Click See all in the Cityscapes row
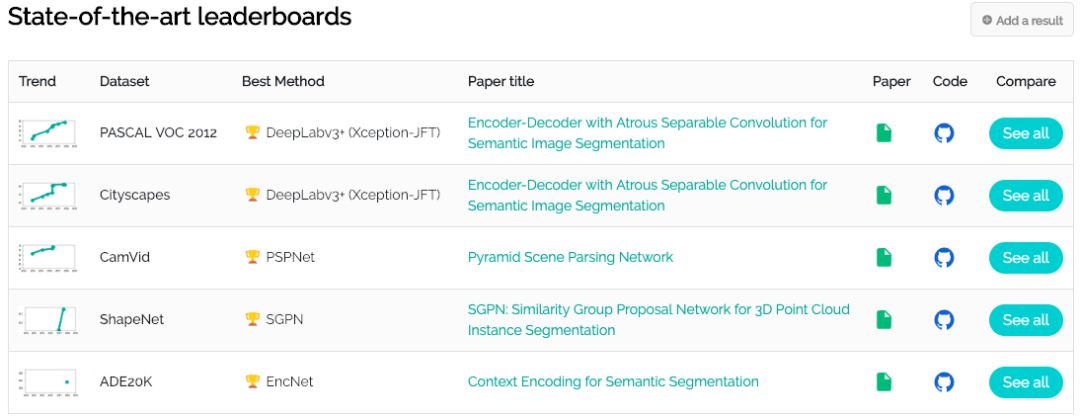Viewport: 1080px width, 418px height. coord(1025,195)
